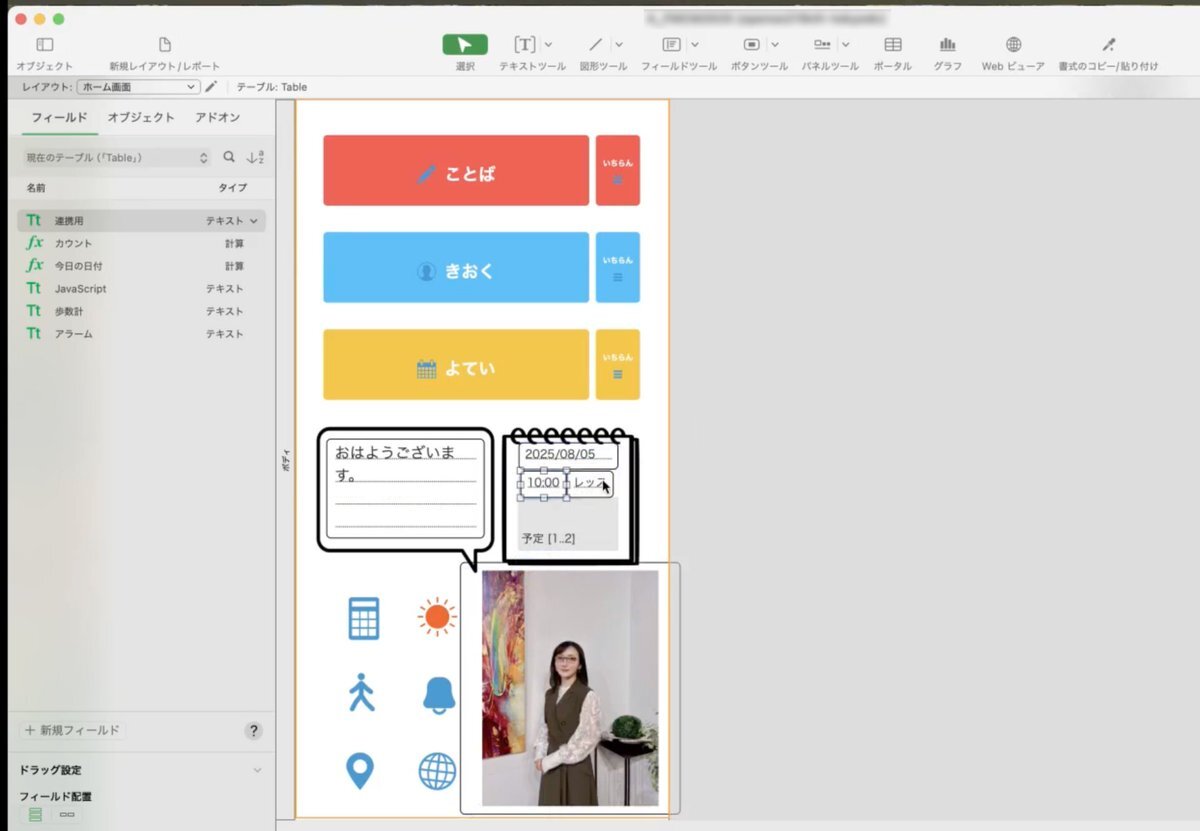Viewport: 1200px width, 831px height.
Task: Click the field search magnifier icon
Action: pyautogui.click(x=229, y=157)
